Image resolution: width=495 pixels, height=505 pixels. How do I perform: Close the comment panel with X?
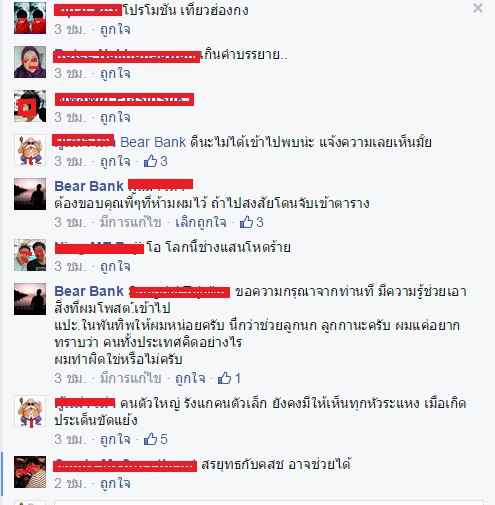pyautogui.click(x=478, y=8)
